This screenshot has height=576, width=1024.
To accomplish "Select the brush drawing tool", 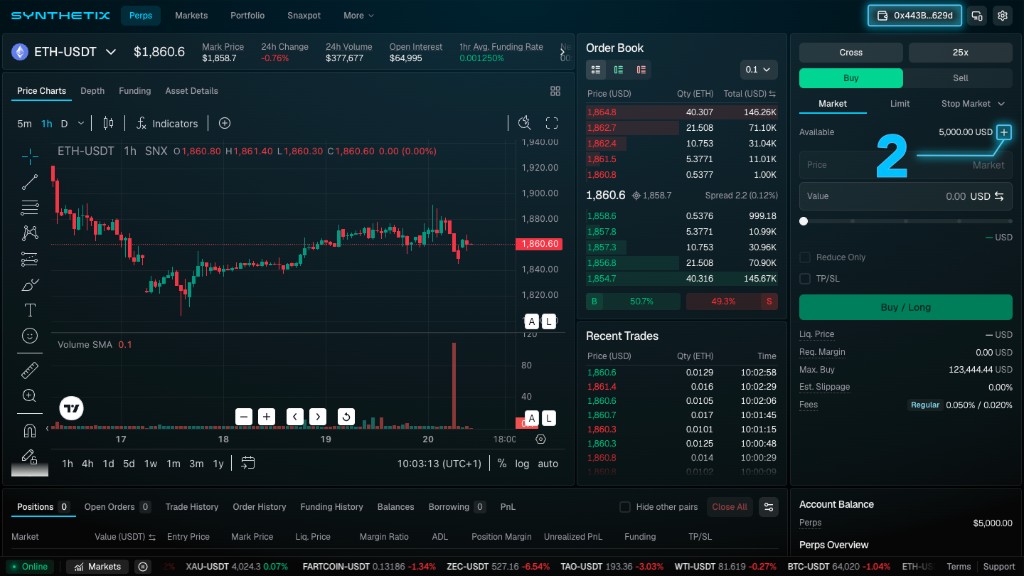I will click(x=29, y=285).
